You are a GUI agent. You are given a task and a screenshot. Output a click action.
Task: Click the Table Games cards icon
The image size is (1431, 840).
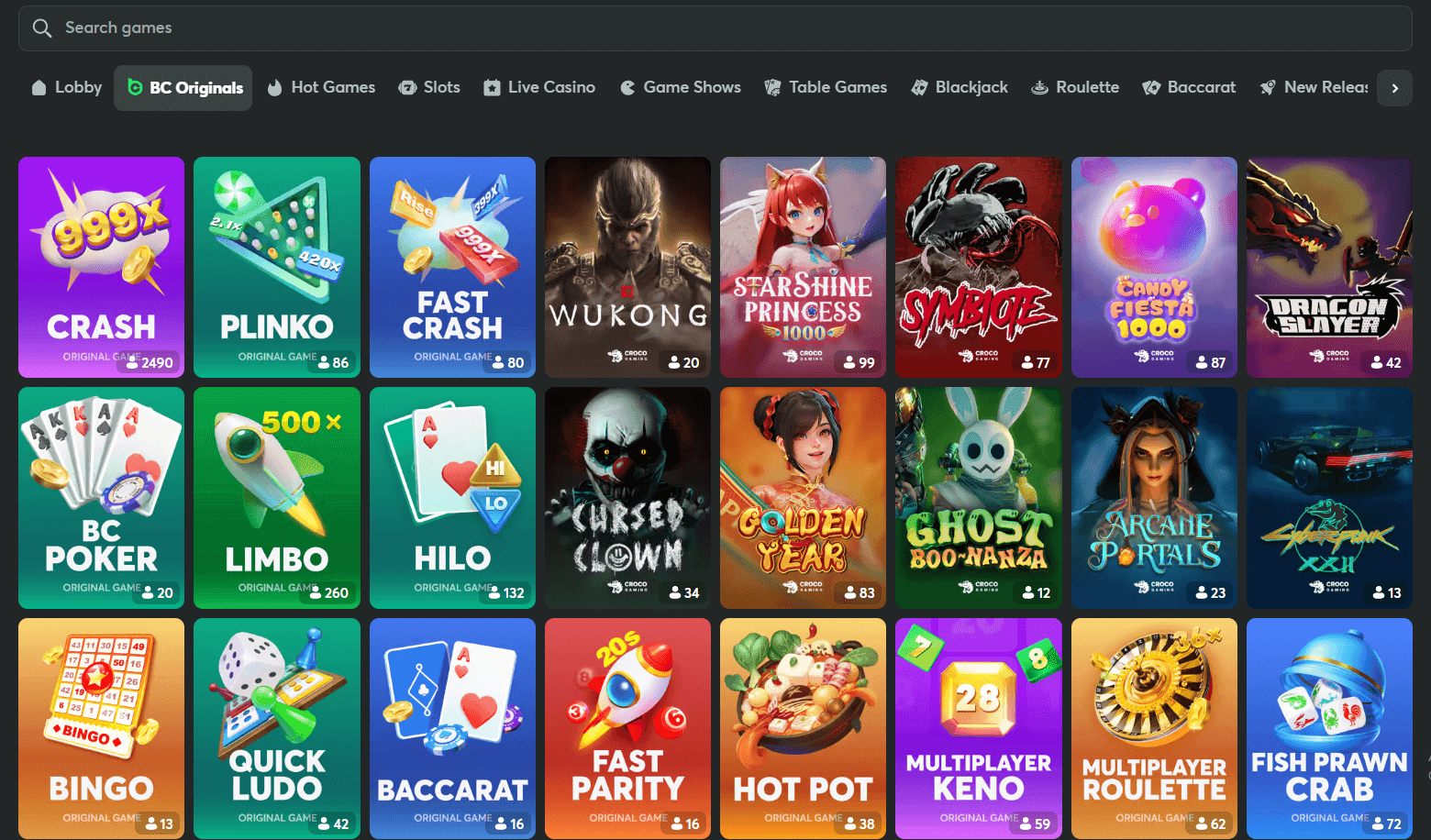pos(773,88)
